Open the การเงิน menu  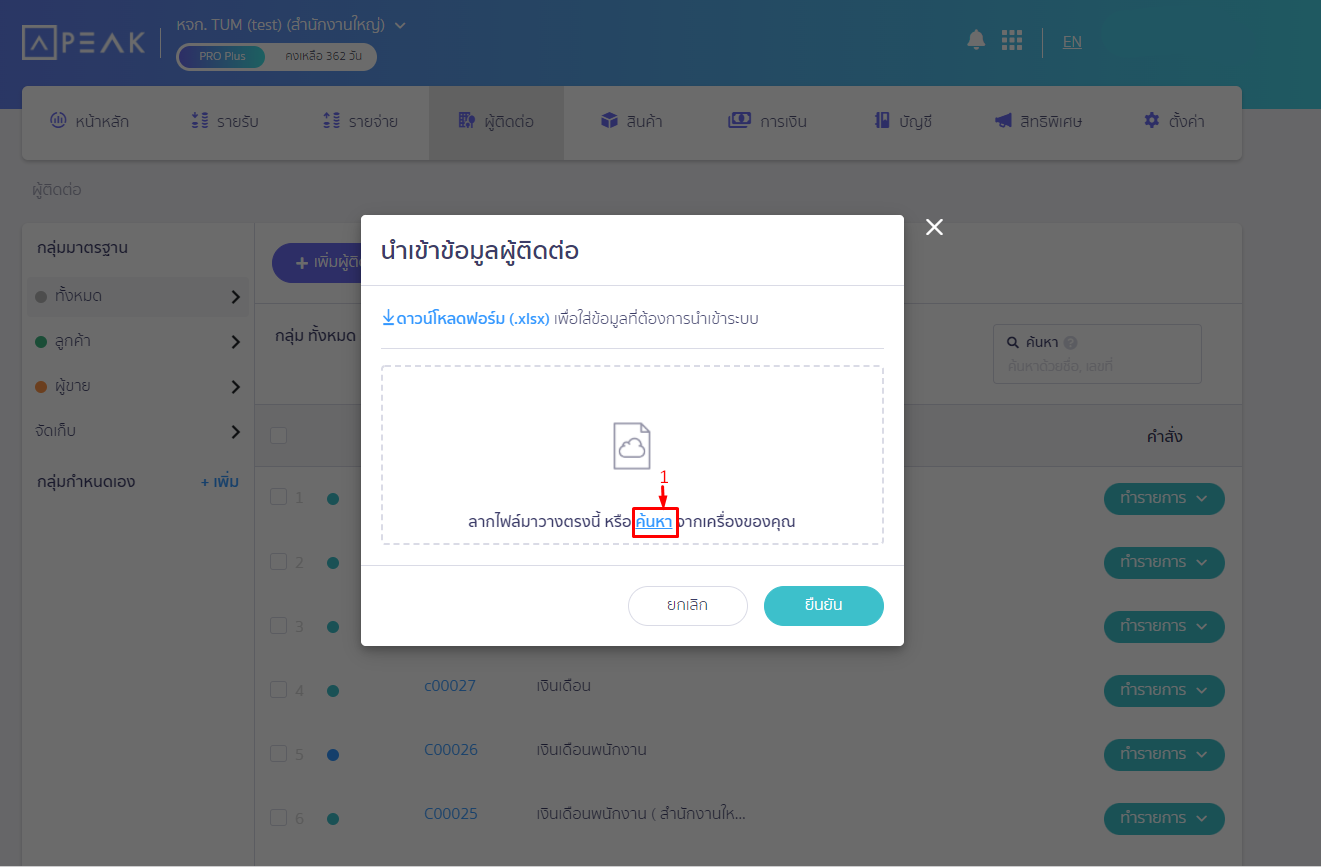[x=768, y=122]
